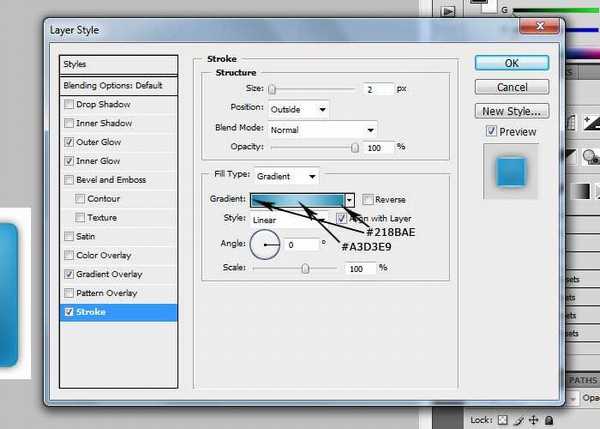Click Lock transparent pixels icon
This screenshot has height=429, width=600.
503,420
